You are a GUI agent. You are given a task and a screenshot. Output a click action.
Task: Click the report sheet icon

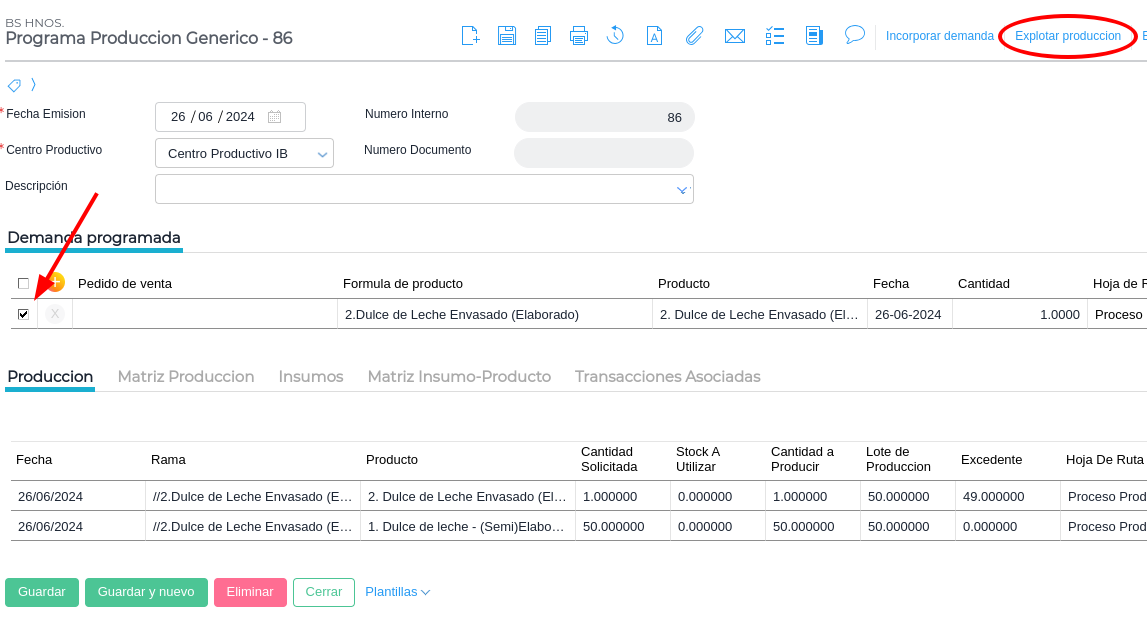tap(814, 35)
